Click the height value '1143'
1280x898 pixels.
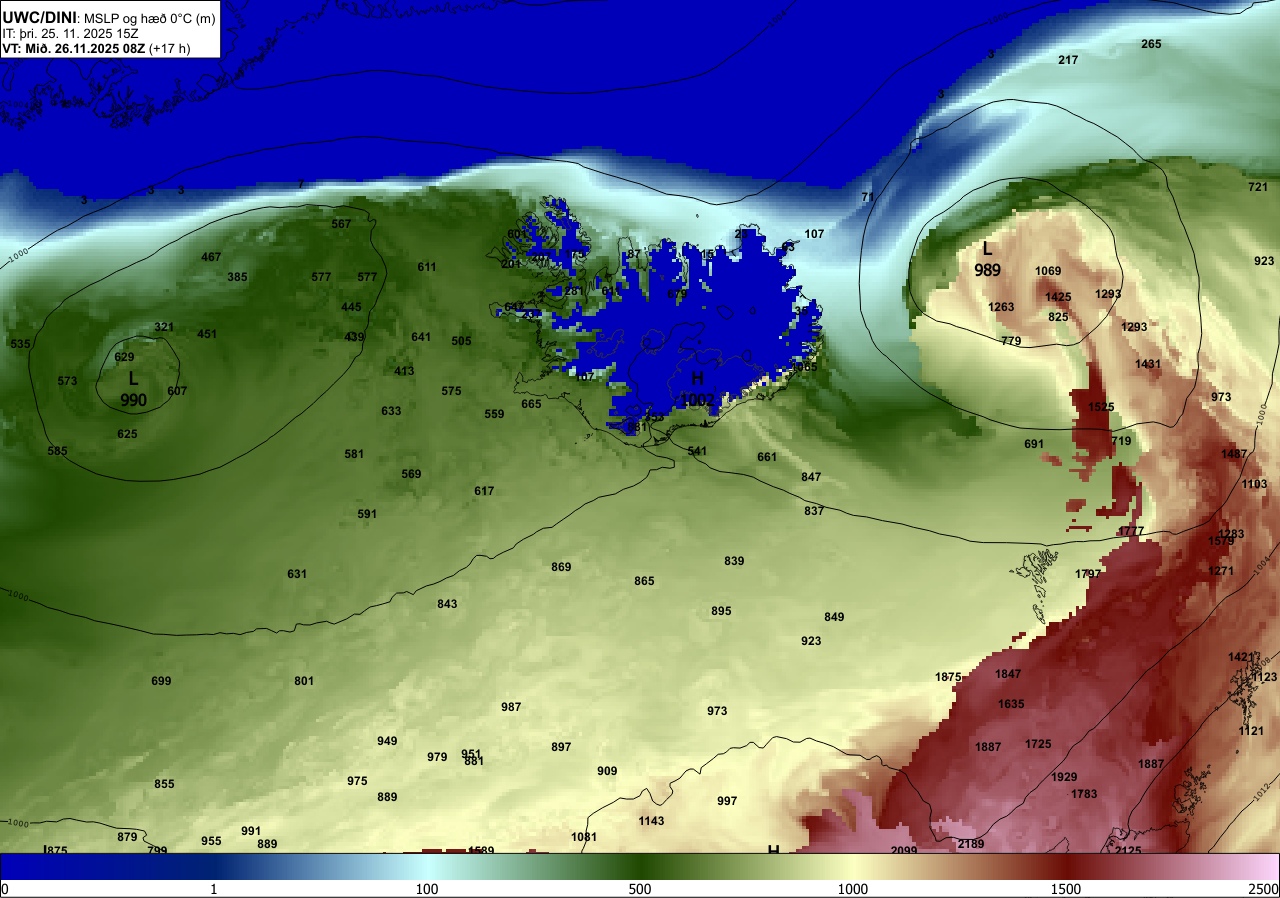pos(651,821)
